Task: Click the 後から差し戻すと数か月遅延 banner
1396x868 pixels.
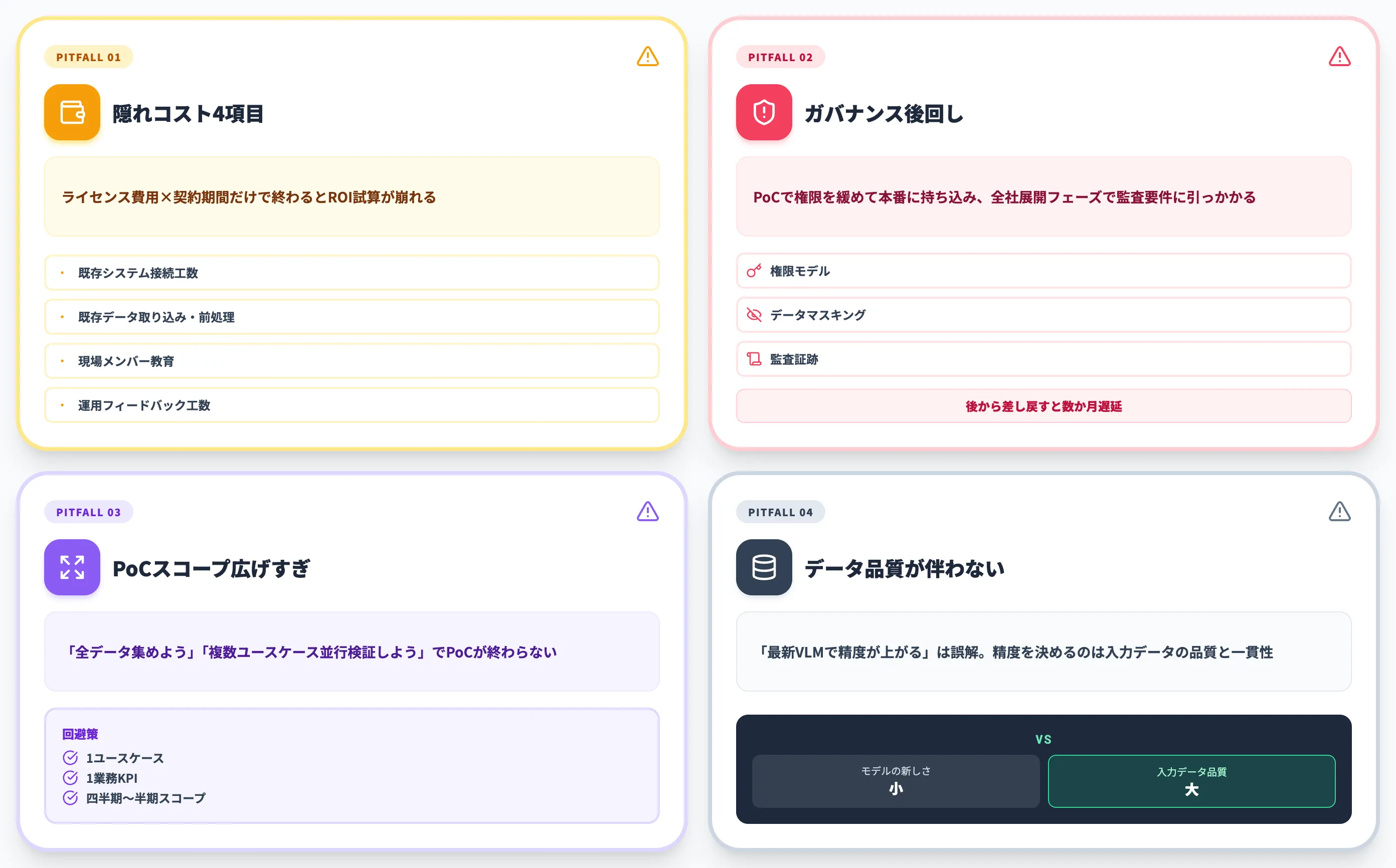Action: (1043, 406)
